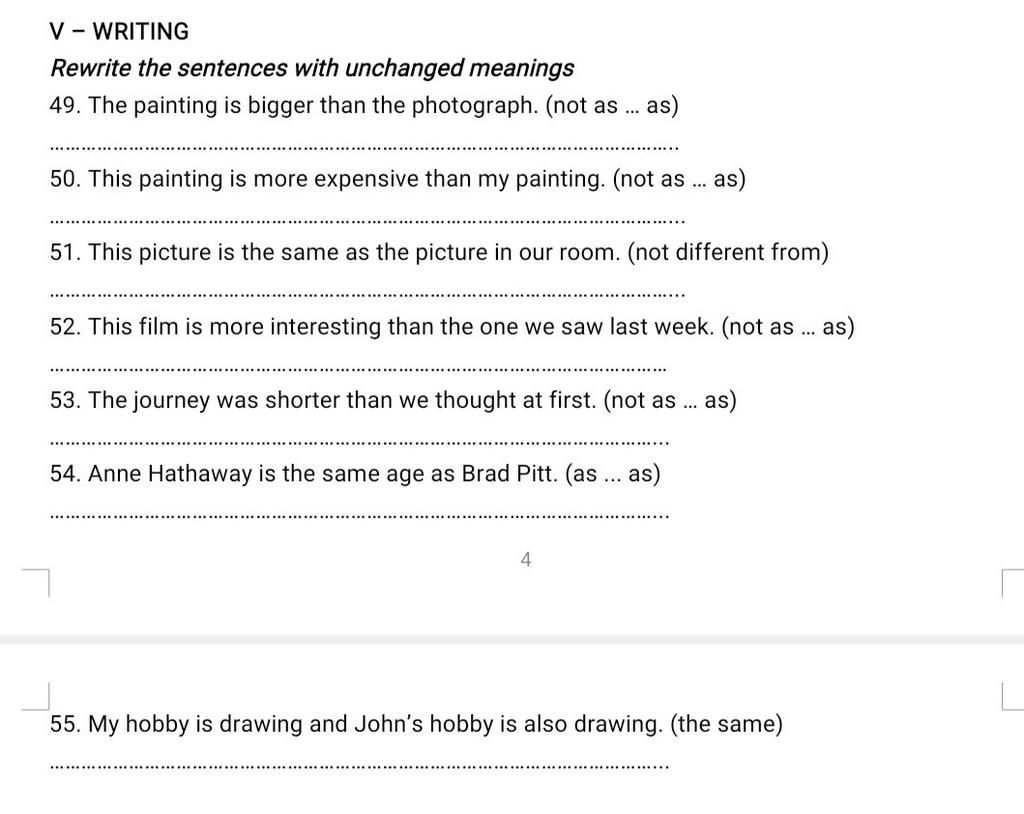Place cursor on answer line under question 54
The image size is (1024, 814).
pyautogui.click(x=359, y=516)
